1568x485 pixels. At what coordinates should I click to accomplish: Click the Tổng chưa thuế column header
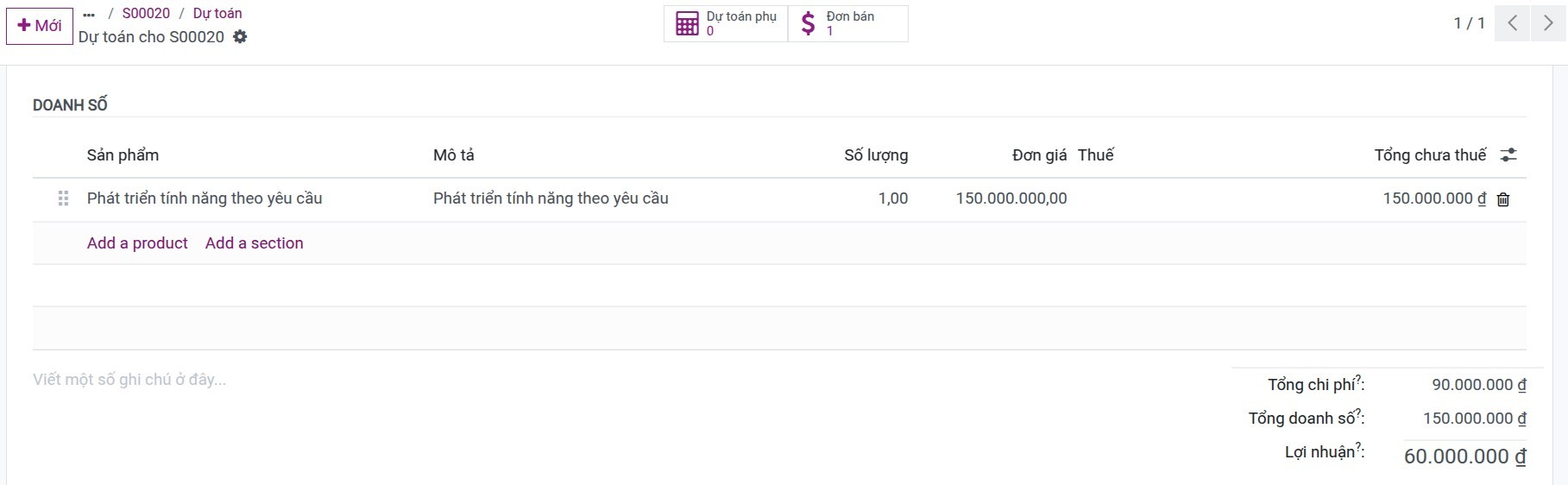(1430, 155)
